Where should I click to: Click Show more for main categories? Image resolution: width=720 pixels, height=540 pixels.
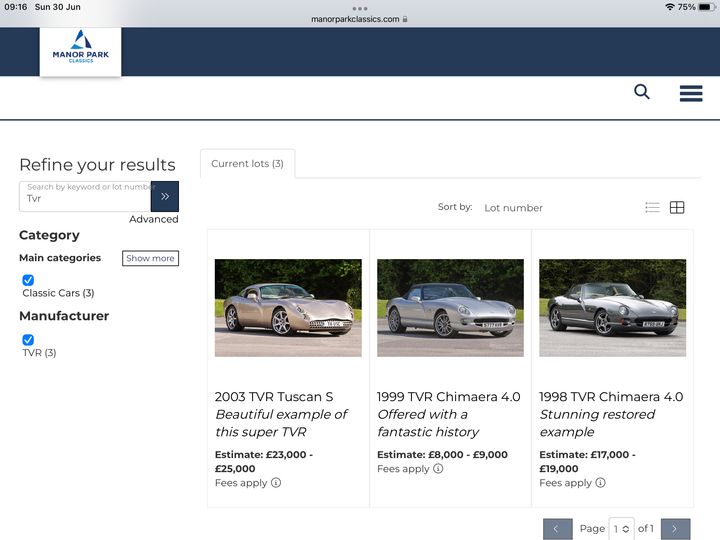(150, 258)
